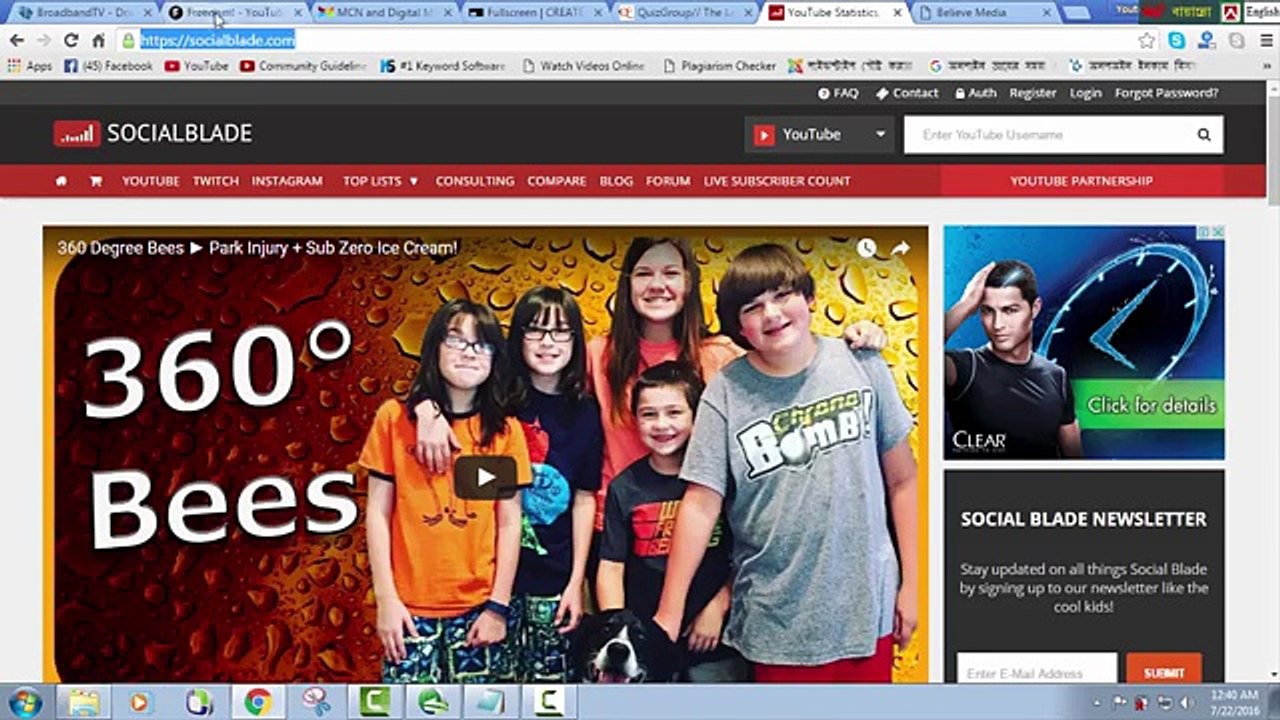Click the Share arrow icon on video
Image resolution: width=1280 pixels, height=720 pixels.
[900, 248]
